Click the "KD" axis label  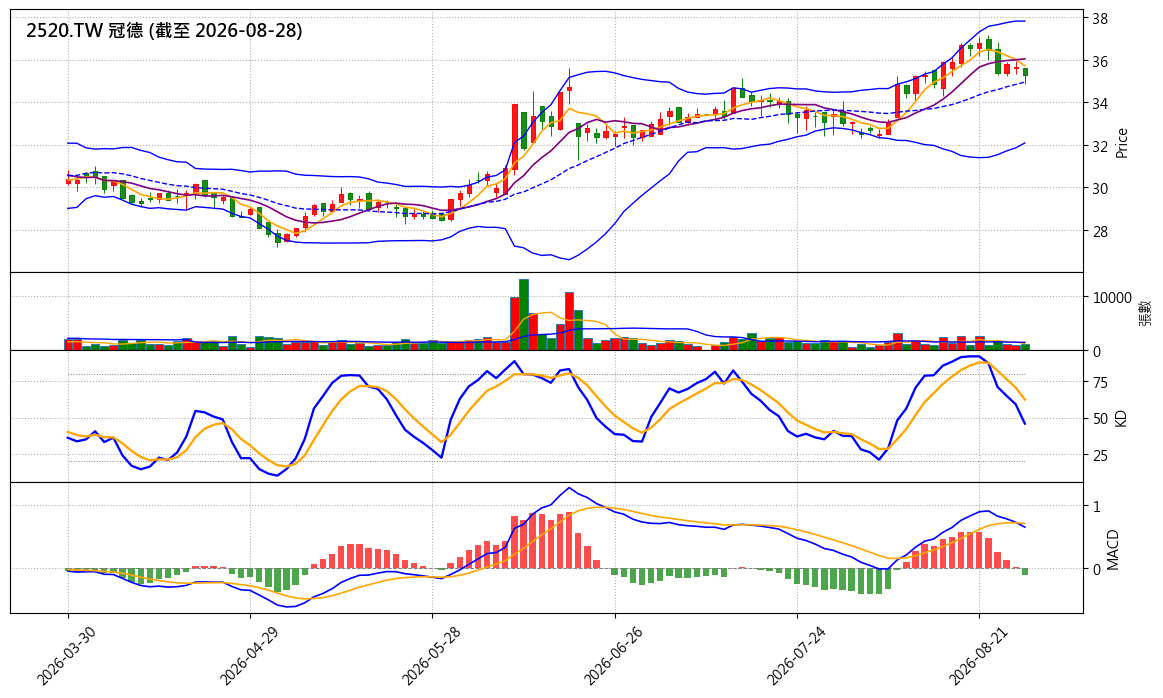pyautogui.click(x=1121, y=418)
